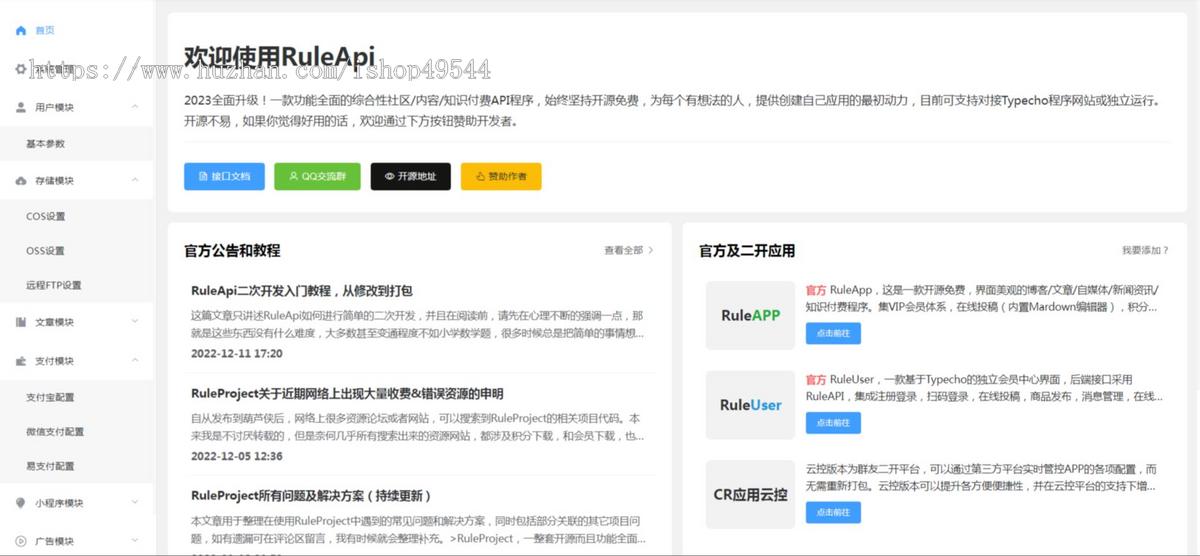Click the green QQ交流群 button

pyautogui.click(x=317, y=176)
